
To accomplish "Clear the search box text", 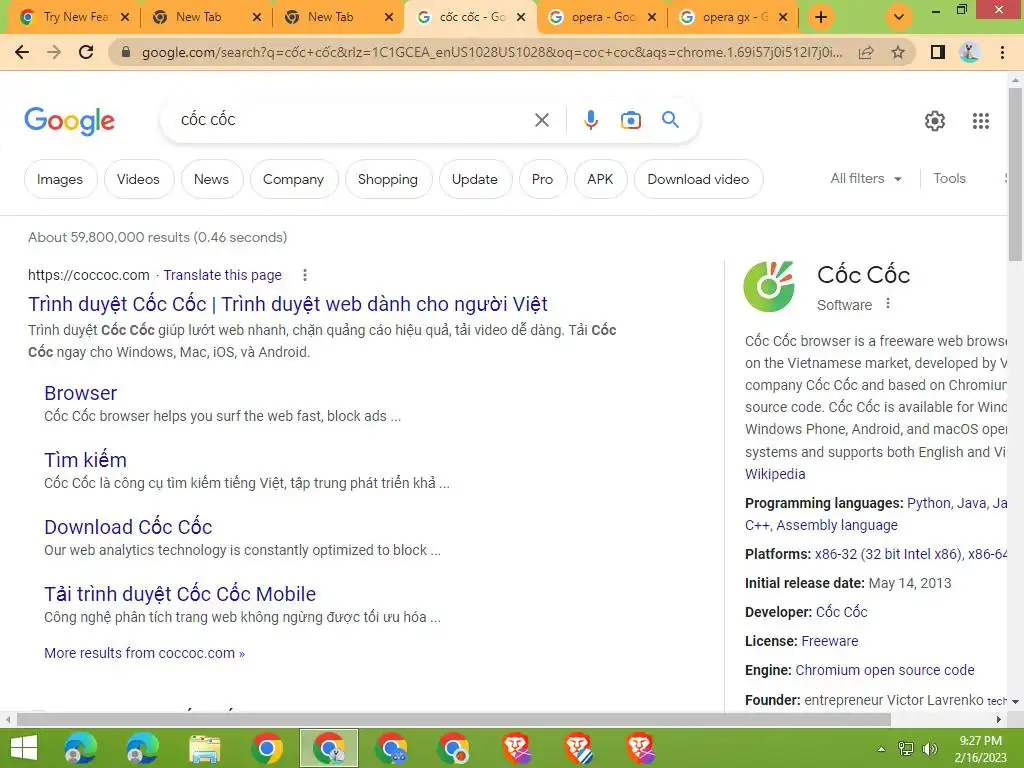I will coord(541,120).
